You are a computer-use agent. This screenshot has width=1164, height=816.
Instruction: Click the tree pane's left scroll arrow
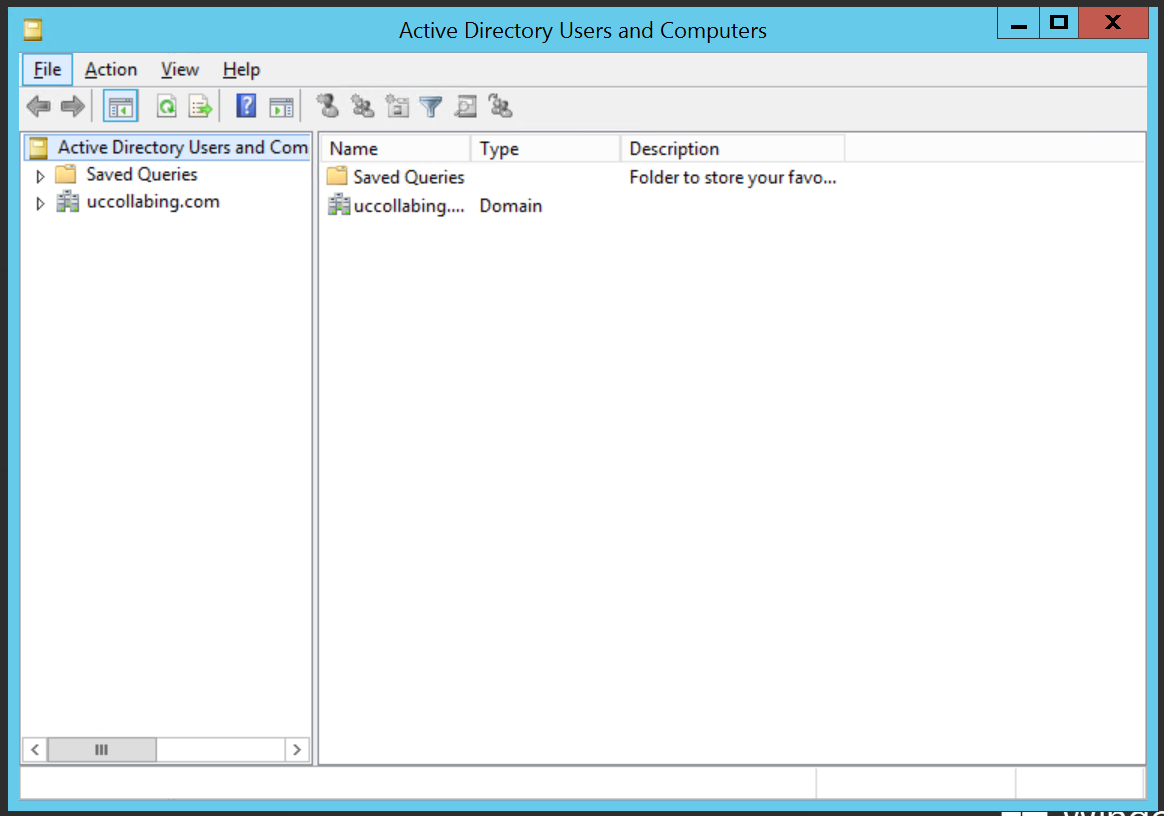35,750
